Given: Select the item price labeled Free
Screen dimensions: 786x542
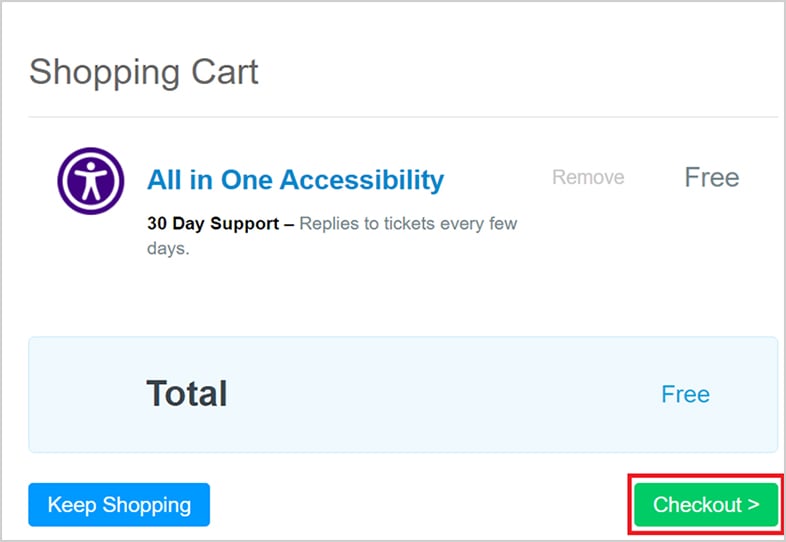Looking at the screenshot, I should tap(712, 177).
